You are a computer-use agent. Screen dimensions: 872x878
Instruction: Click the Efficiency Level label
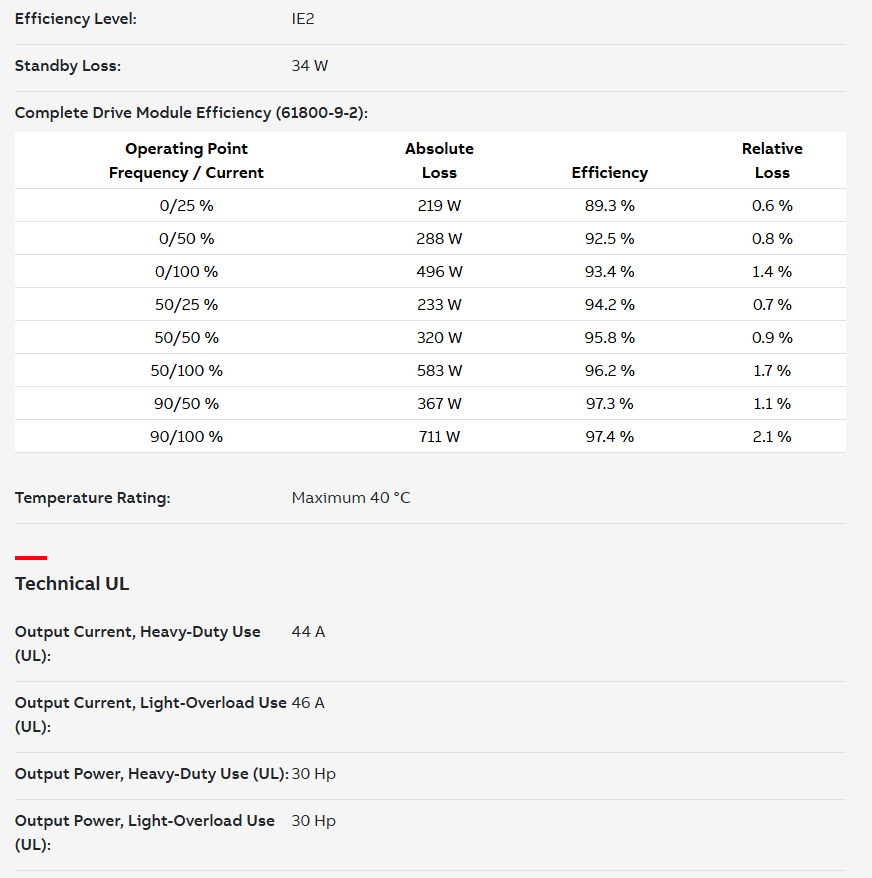pyautogui.click(x=76, y=19)
